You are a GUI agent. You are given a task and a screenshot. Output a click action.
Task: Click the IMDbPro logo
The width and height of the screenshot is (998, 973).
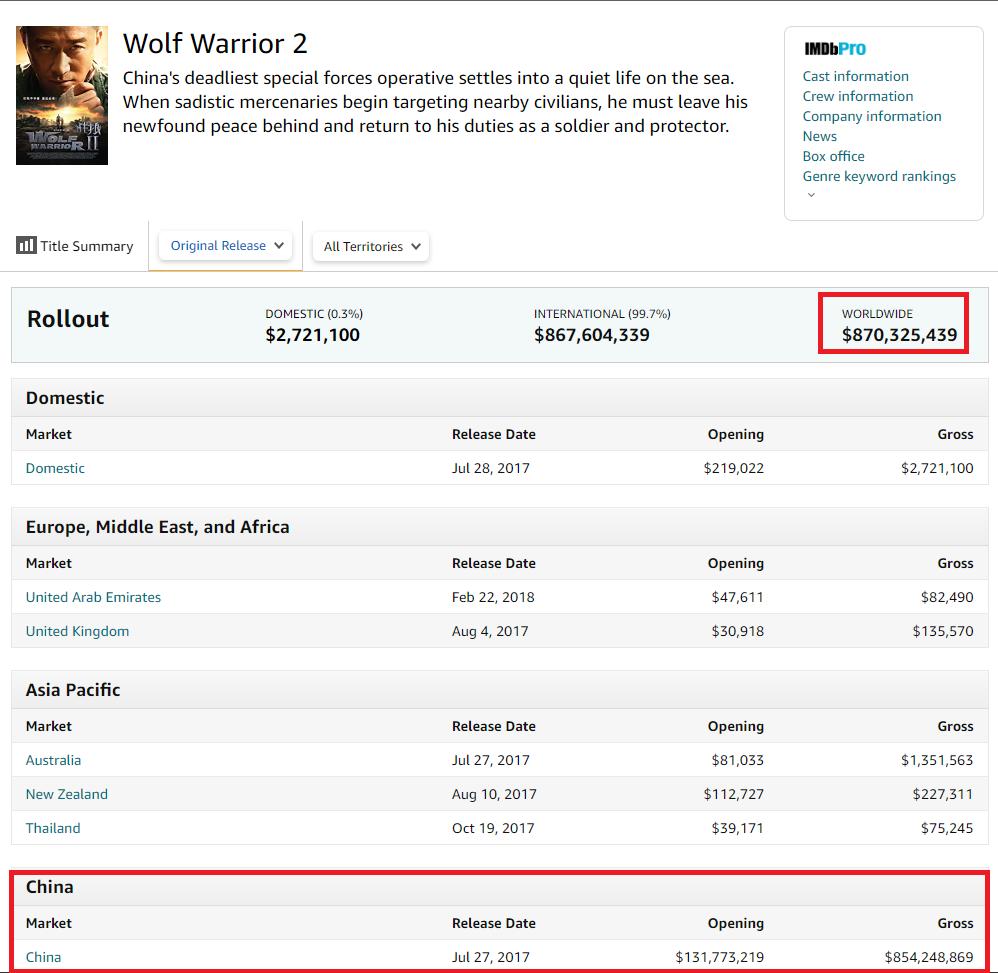(x=834, y=49)
